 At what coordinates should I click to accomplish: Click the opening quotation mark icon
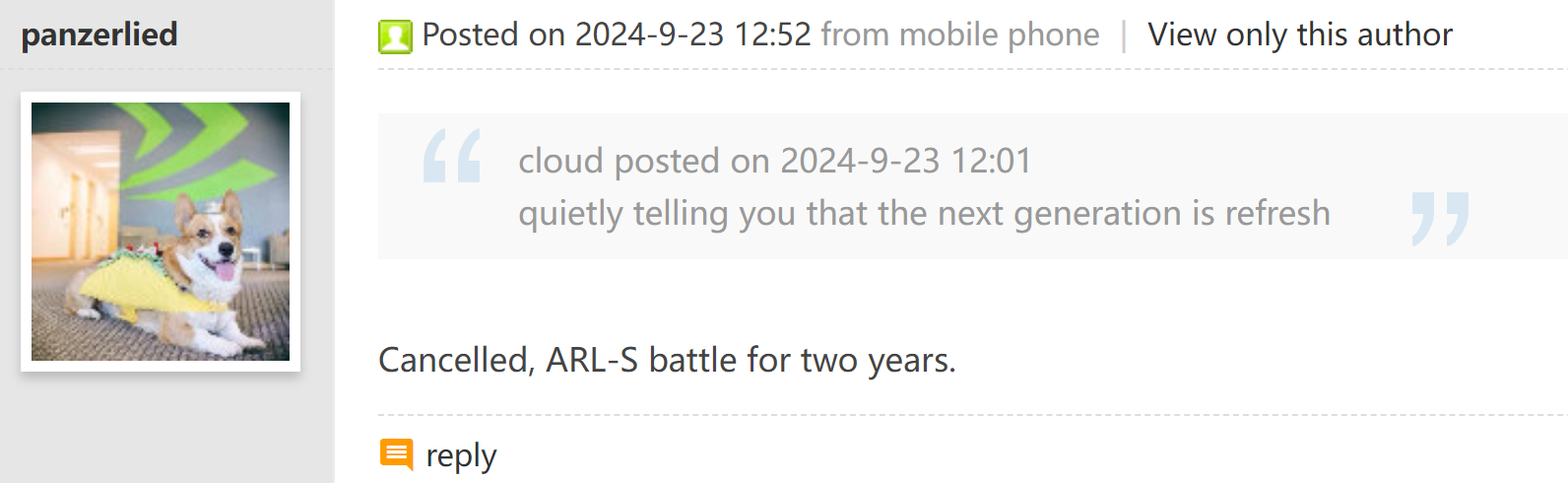[x=452, y=156]
